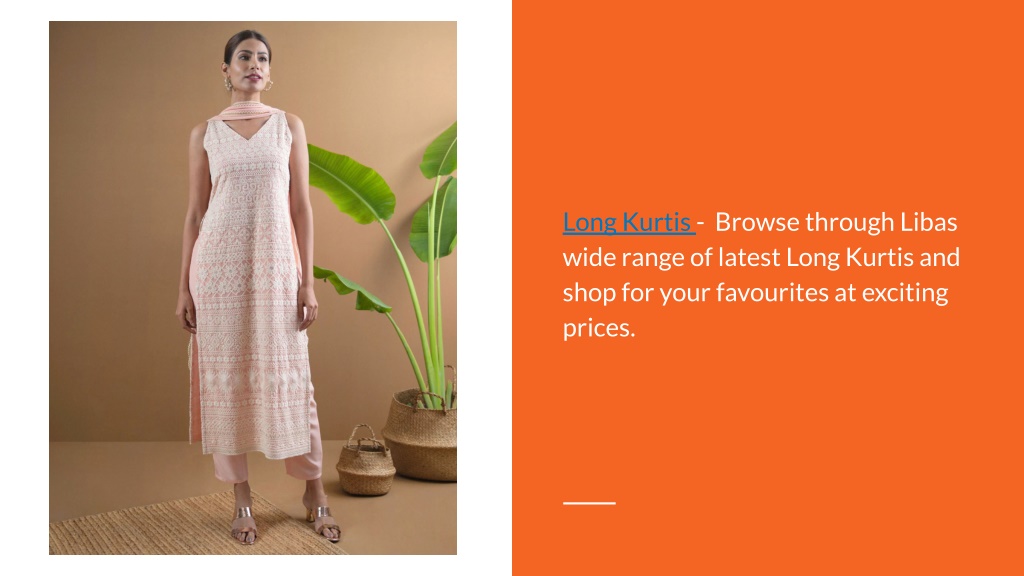Image resolution: width=1024 pixels, height=576 pixels.
Task: Click the word 'favourites' in the text
Action: click(x=772, y=293)
